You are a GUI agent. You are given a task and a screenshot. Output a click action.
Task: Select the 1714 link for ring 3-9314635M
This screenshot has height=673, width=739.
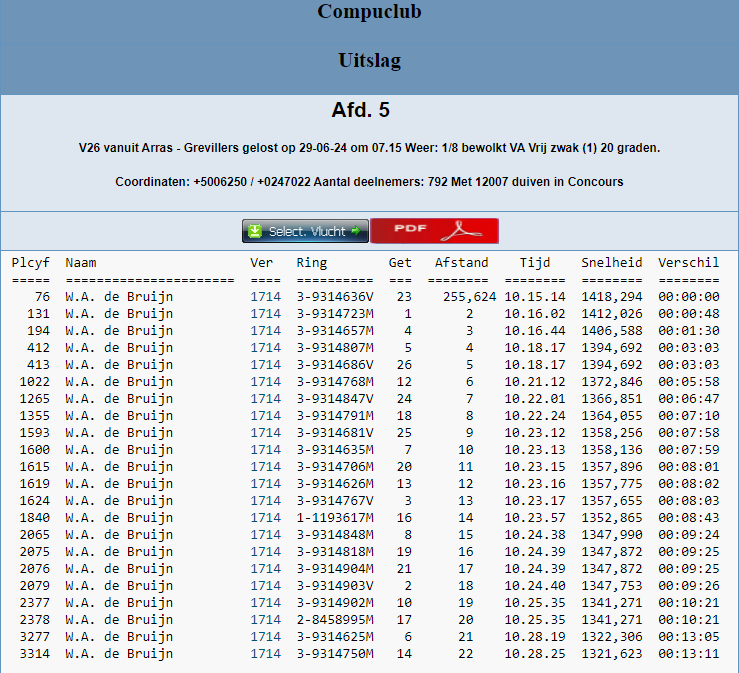coord(265,450)
